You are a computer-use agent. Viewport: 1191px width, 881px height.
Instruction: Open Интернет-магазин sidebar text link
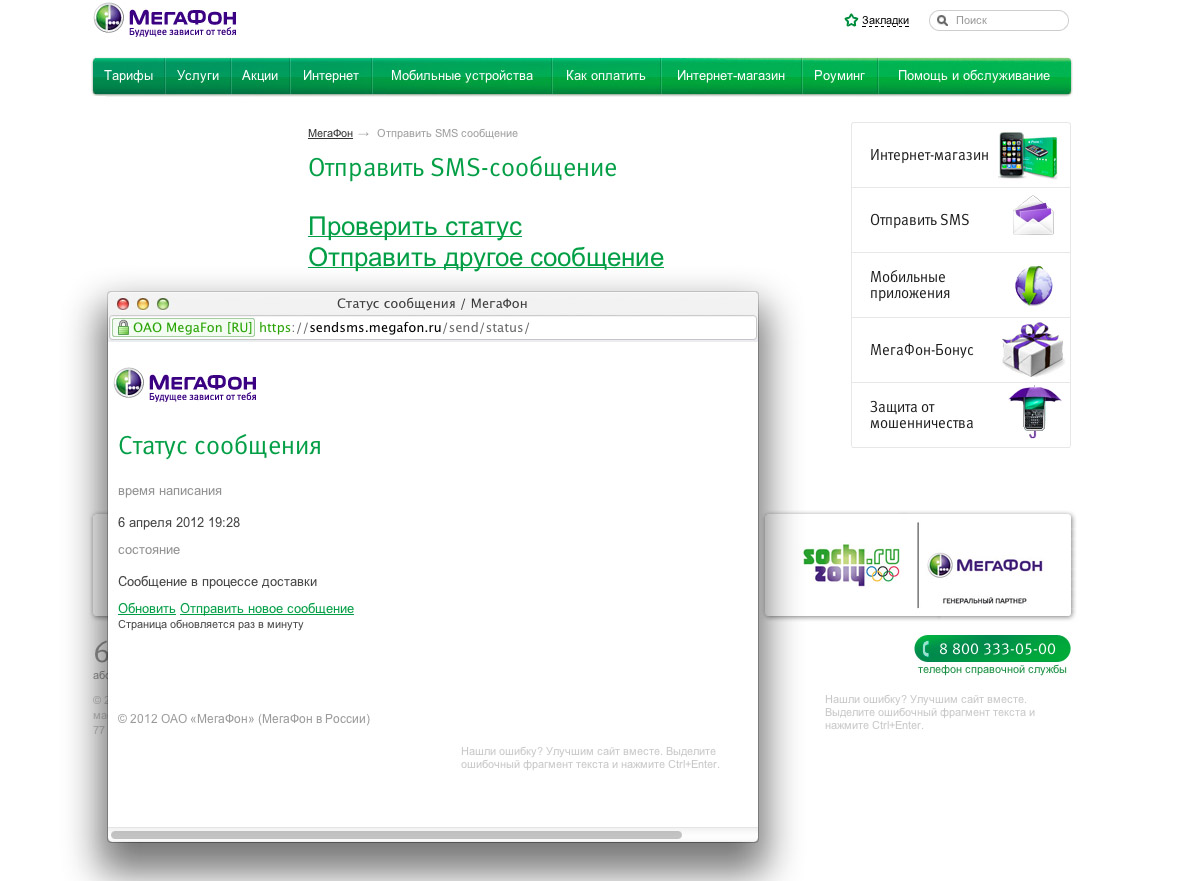tap(929, 155)
